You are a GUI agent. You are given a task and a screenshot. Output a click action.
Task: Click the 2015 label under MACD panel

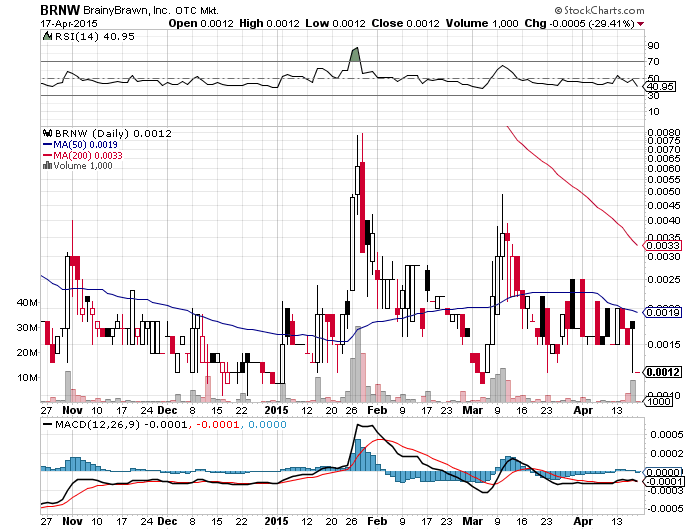point(277,521)
